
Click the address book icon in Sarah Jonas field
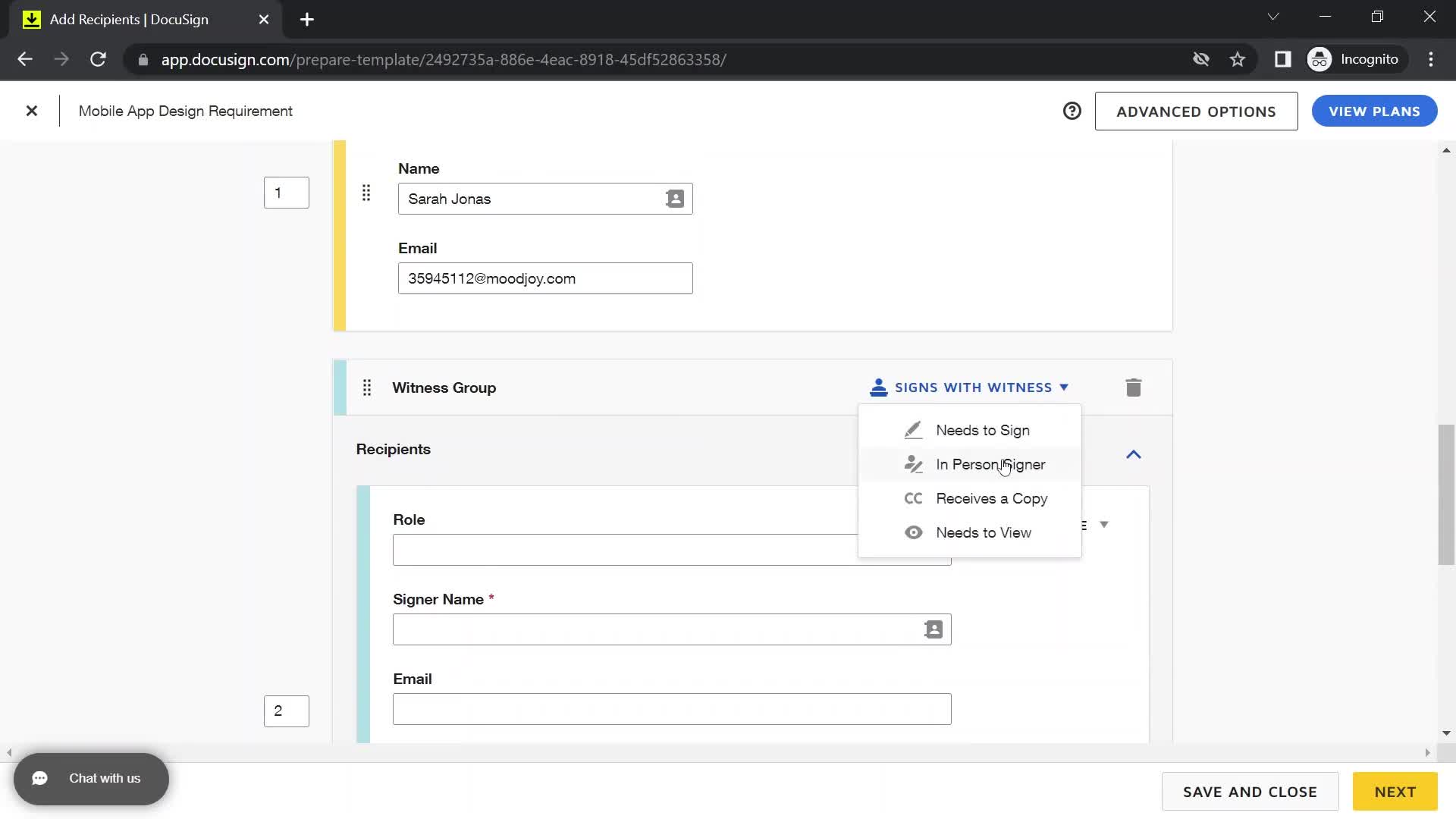point(676,198)
